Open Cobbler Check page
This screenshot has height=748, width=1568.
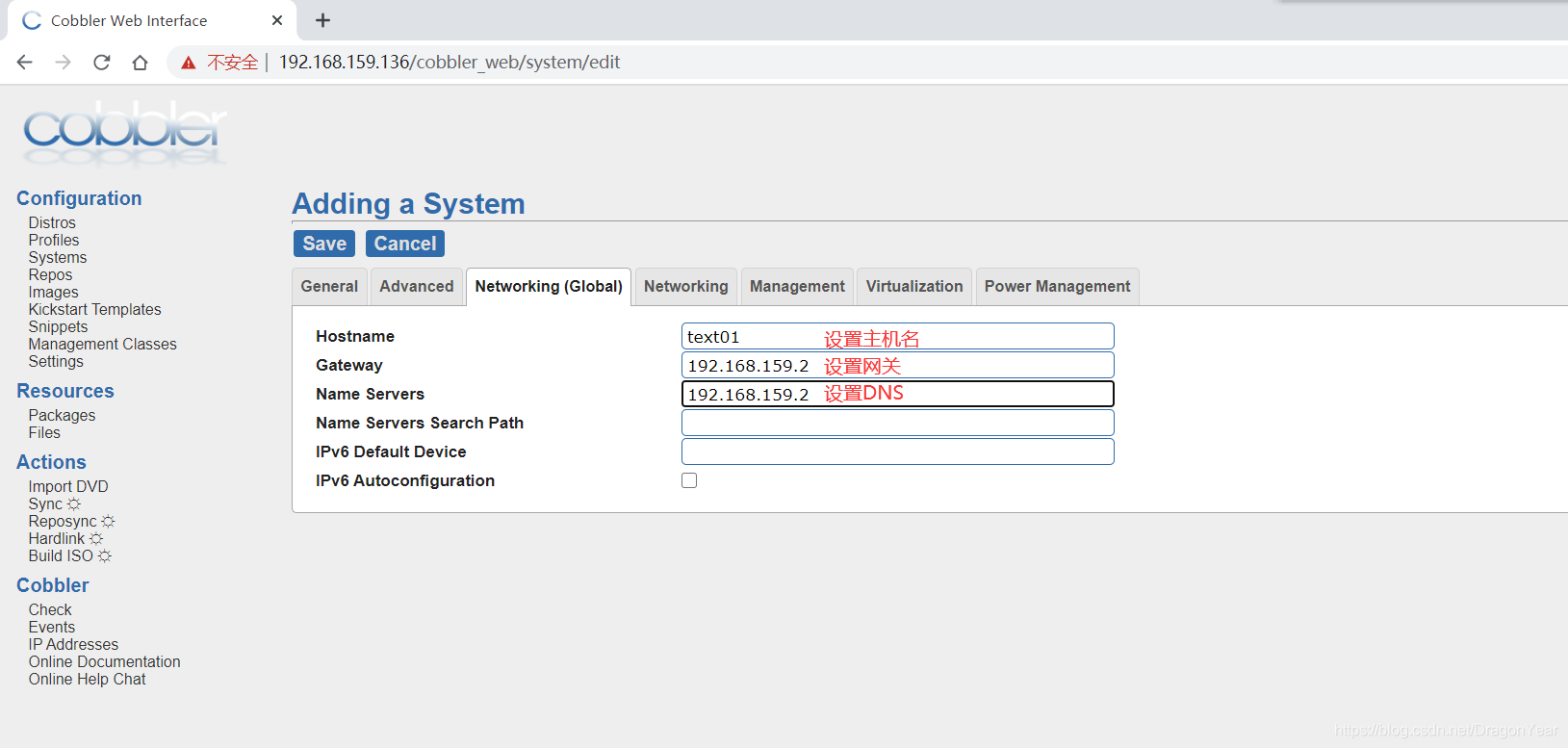(x=50, y=610)
